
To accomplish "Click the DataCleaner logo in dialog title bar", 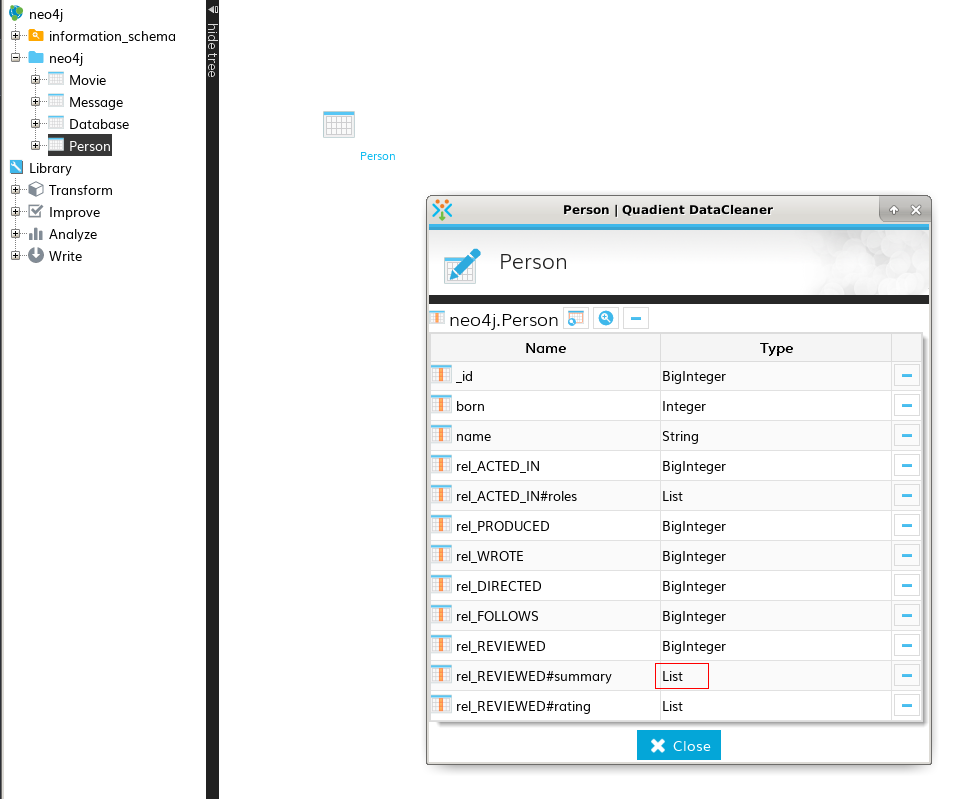I will (442, 210).
